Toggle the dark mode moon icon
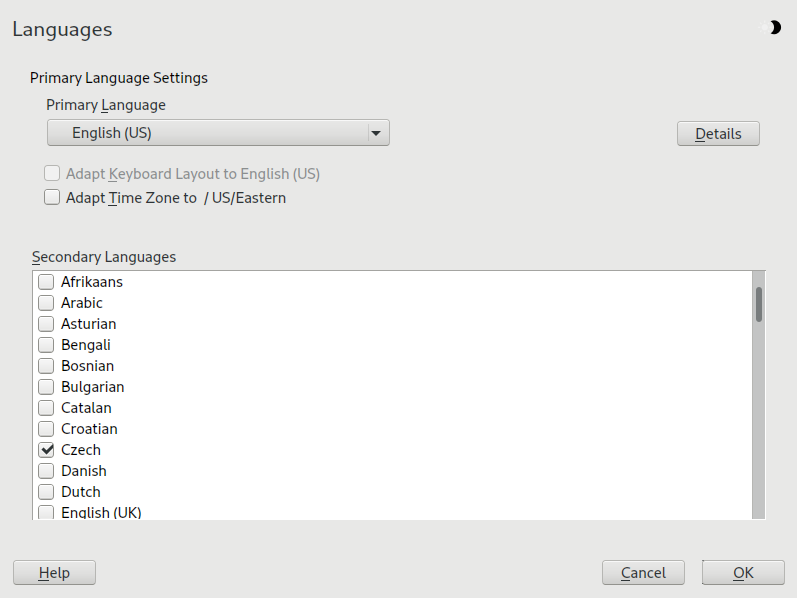797x598 pixels. click(774, 28)
